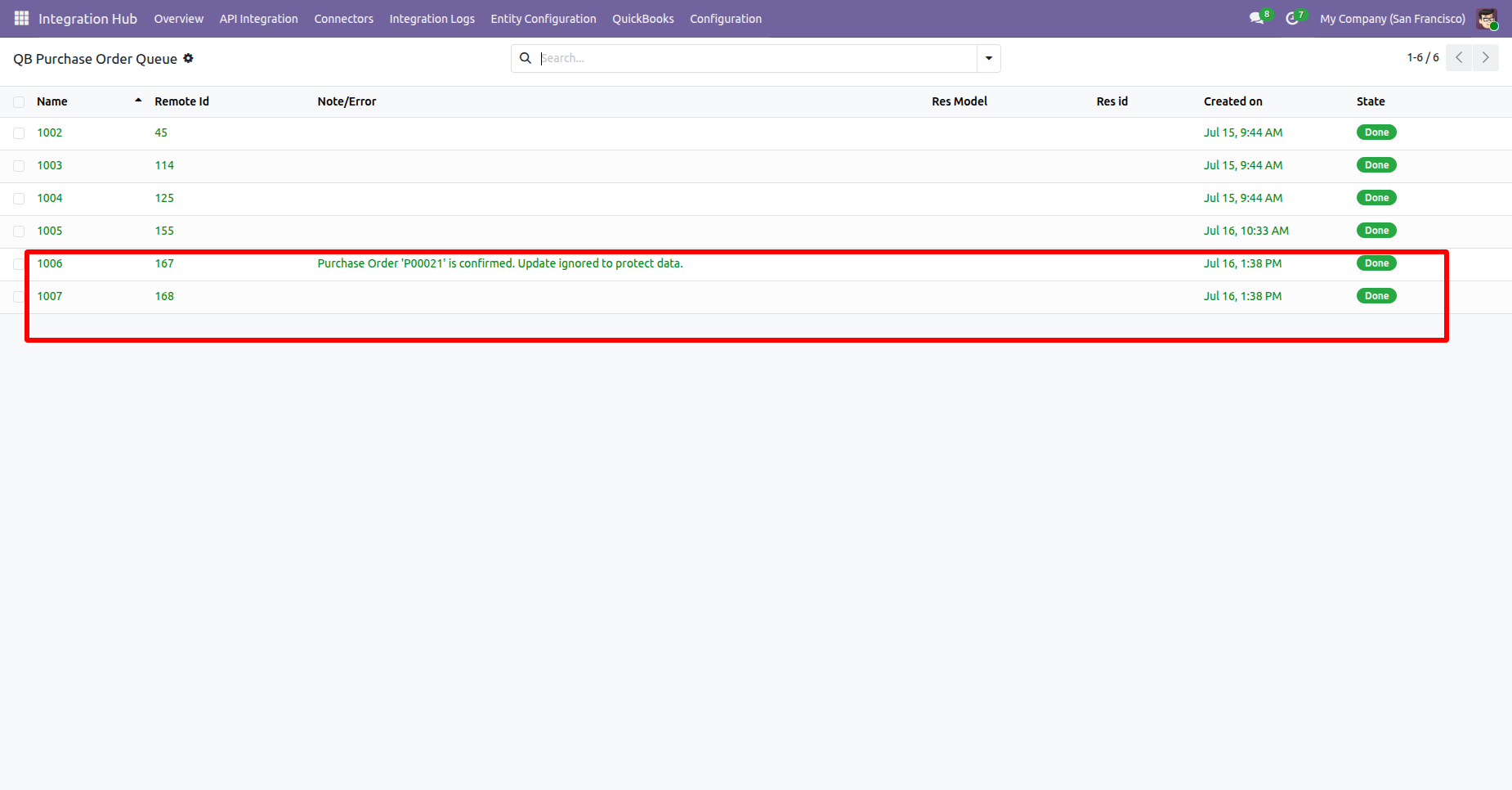Viewport: 1512px width, 790px height.
Task: Sort by the Created on column header
Action: tap(1232, 101)
